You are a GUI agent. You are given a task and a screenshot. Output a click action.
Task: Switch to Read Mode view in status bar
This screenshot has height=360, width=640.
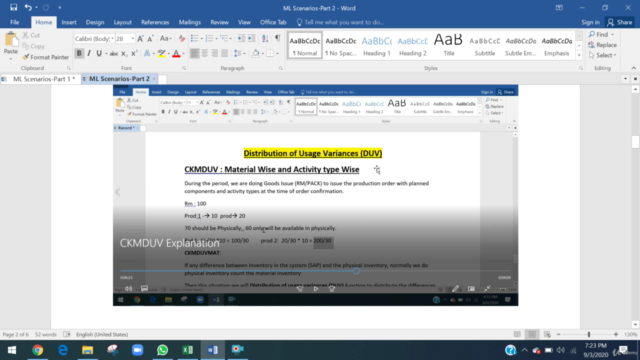pos(517,334)
